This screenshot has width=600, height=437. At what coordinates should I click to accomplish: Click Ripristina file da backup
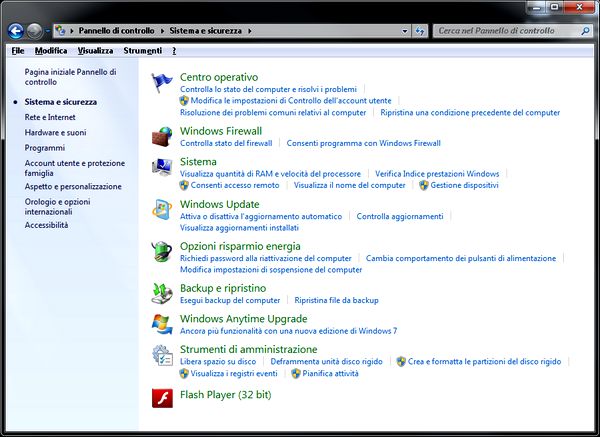tap(336, 300)
